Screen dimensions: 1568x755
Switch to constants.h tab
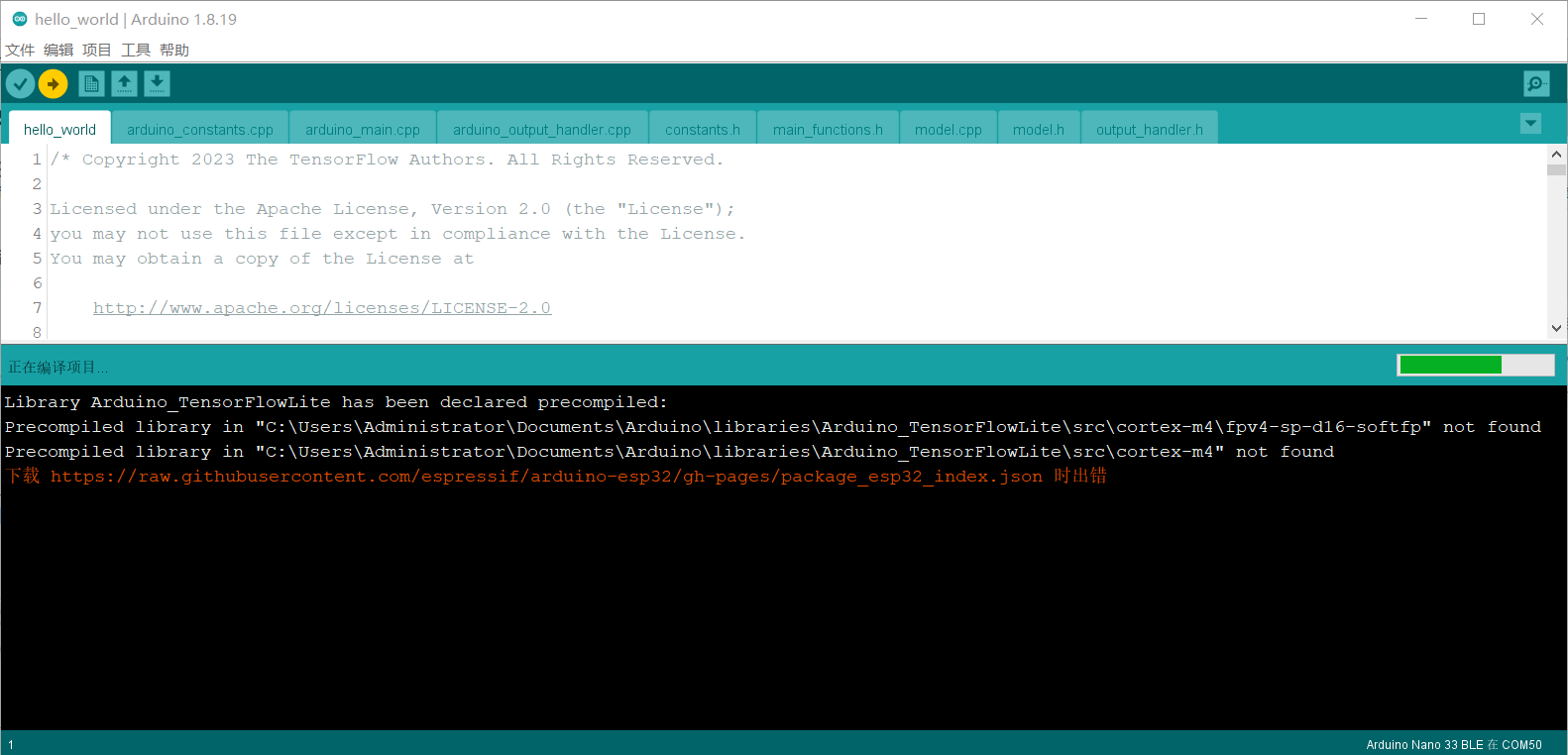(703, 129)
